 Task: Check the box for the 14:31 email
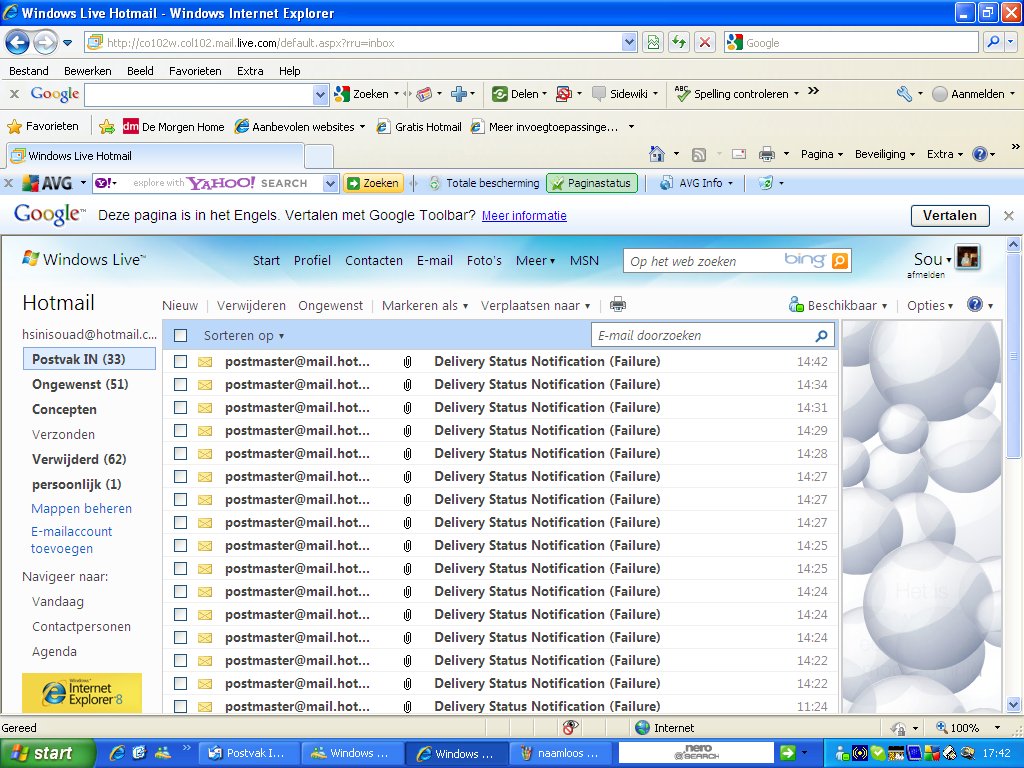(181, 408)
